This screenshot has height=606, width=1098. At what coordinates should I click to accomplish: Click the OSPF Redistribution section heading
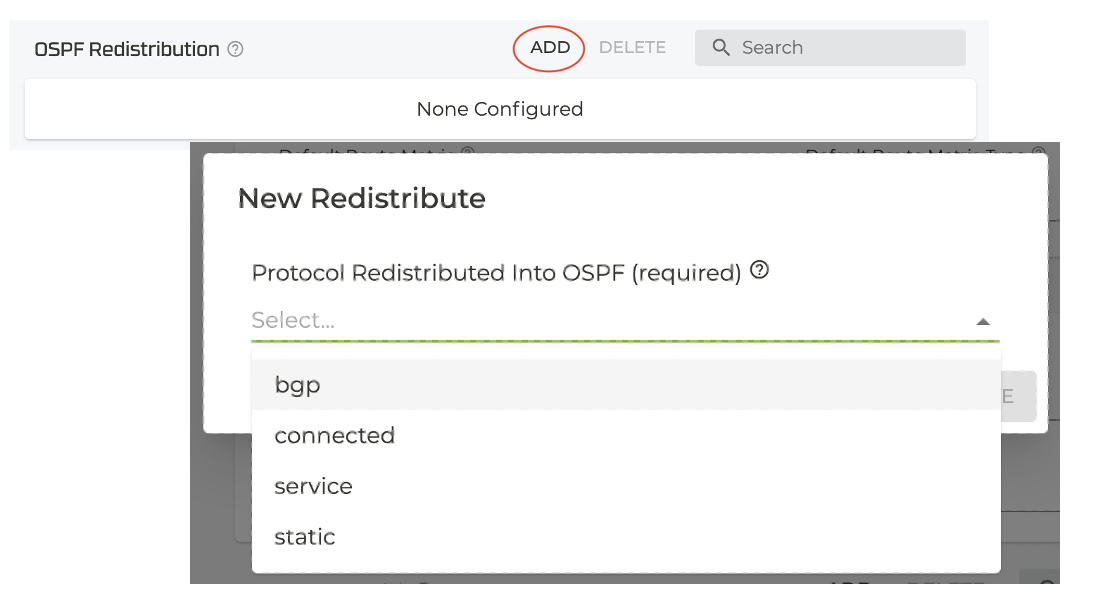(127, 49)
